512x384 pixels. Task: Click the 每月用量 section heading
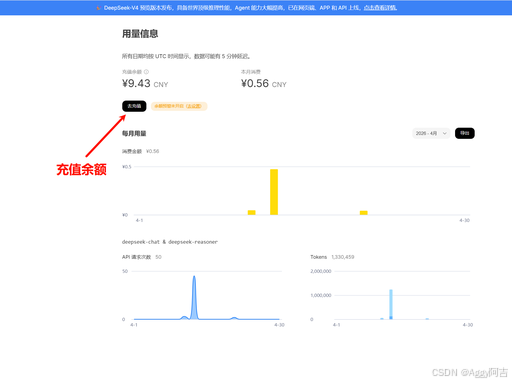(x=134, y=133)
